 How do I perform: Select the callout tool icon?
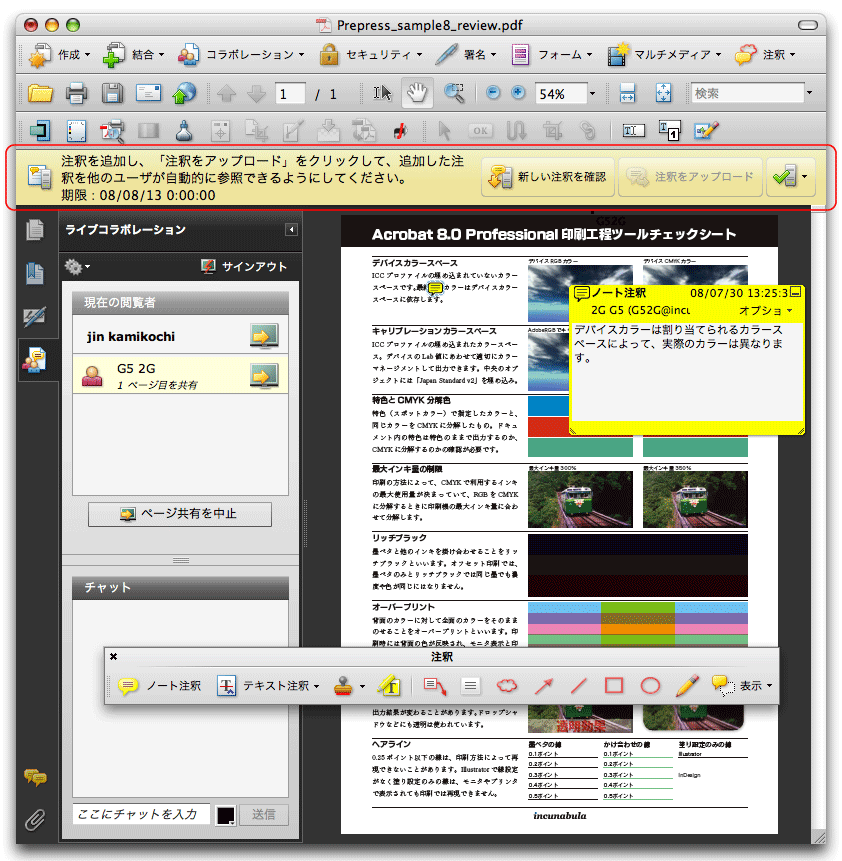click(x=435, y=686)
